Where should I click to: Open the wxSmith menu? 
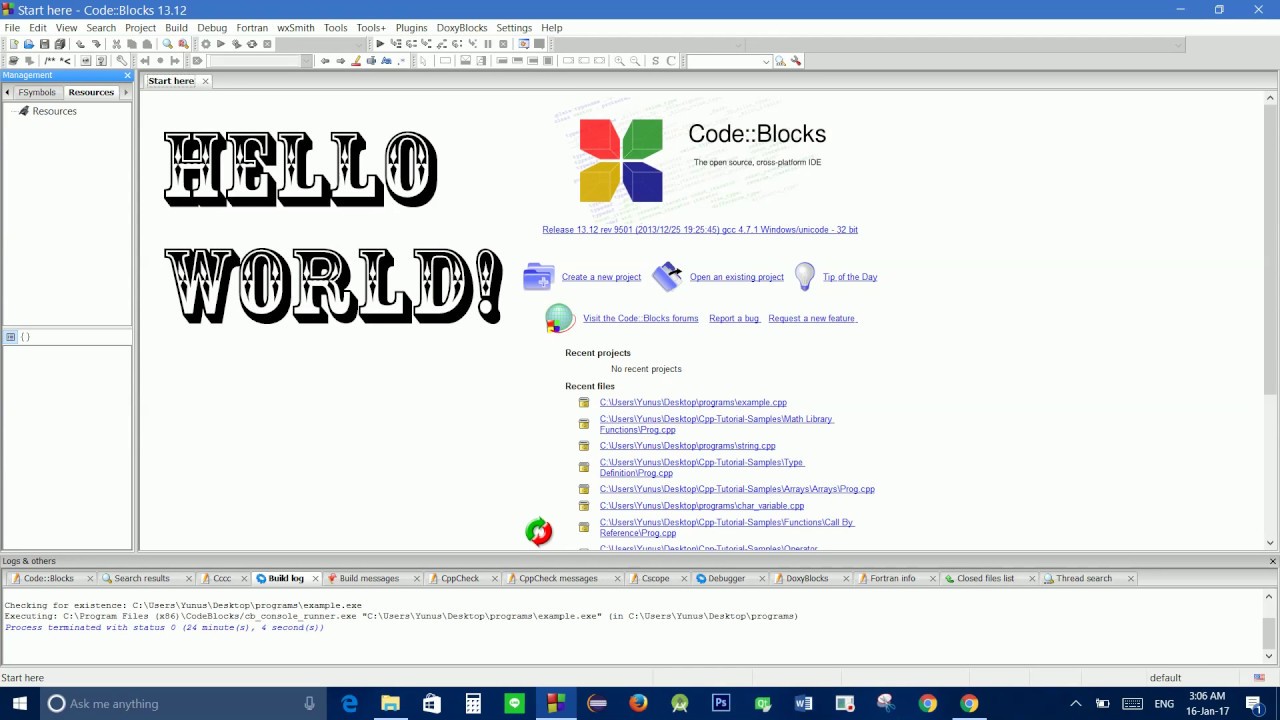pos(295,27)
